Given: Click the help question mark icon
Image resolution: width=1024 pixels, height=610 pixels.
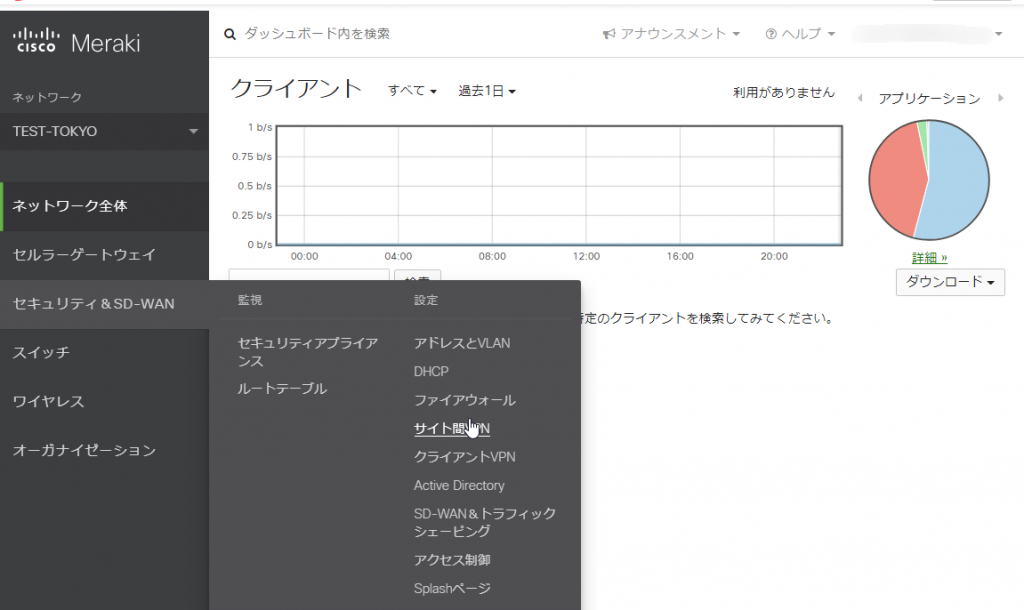Looking at the screenshot, I should pyautogui.click(x=771, y=34).
